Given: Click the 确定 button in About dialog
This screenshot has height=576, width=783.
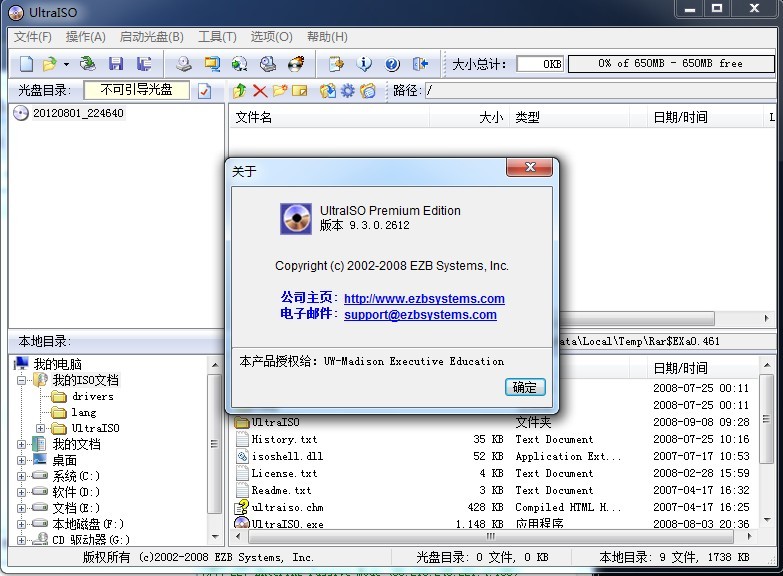Looking at the screenshot, I should click(x=524, y=387).
